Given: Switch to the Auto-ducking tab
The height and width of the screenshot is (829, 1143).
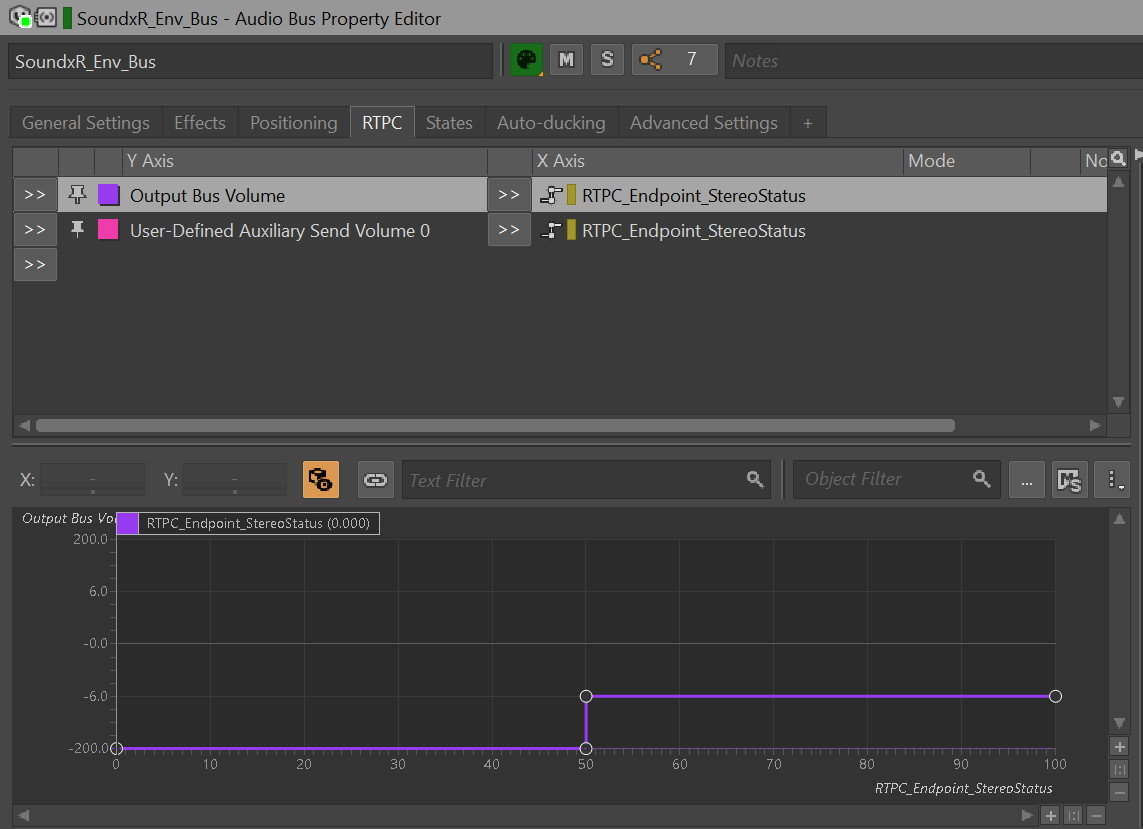Looking at the screenshot, I should coord(551,123).
